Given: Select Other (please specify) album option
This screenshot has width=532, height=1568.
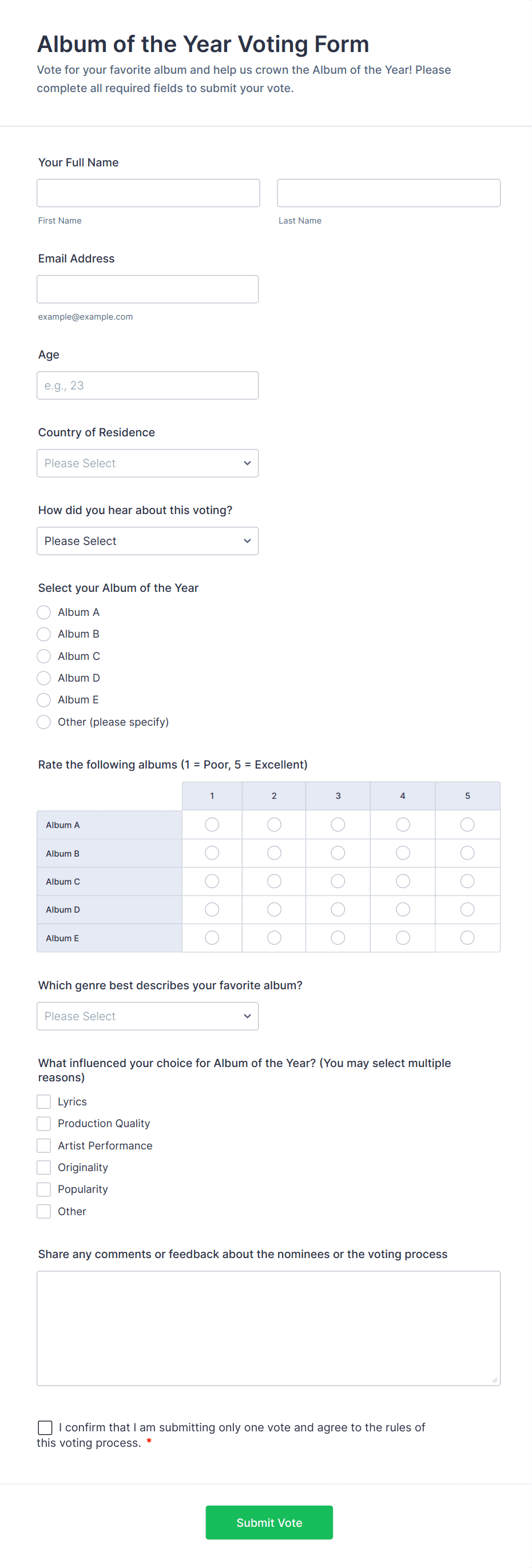Looking at the screenshot, I should pyautogui.click(x=44, y=721).
